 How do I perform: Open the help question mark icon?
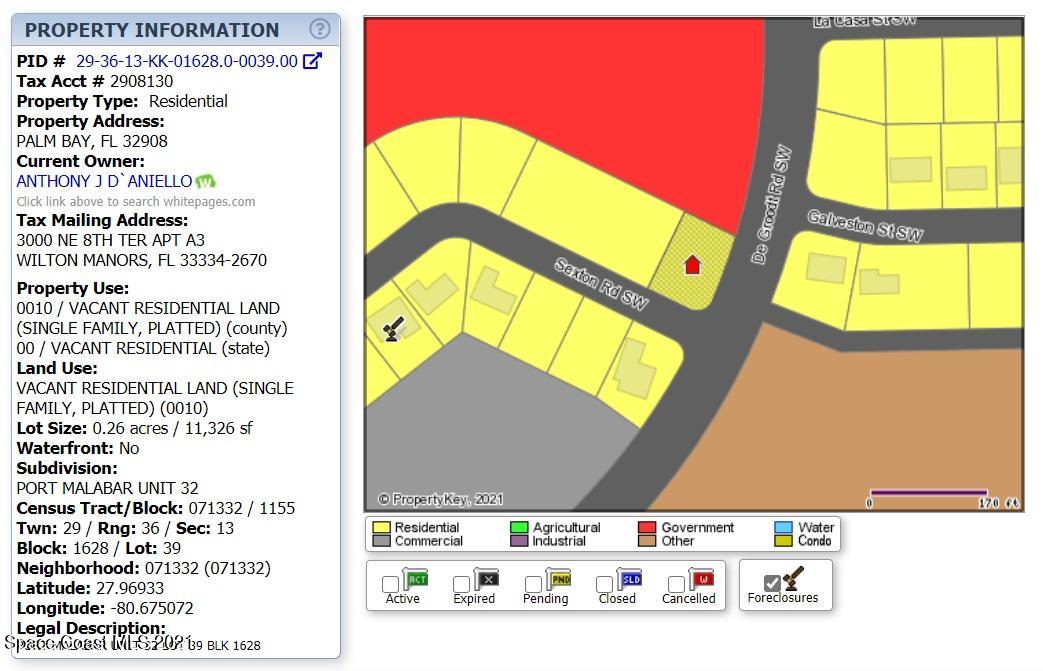[x=319, y=29]
